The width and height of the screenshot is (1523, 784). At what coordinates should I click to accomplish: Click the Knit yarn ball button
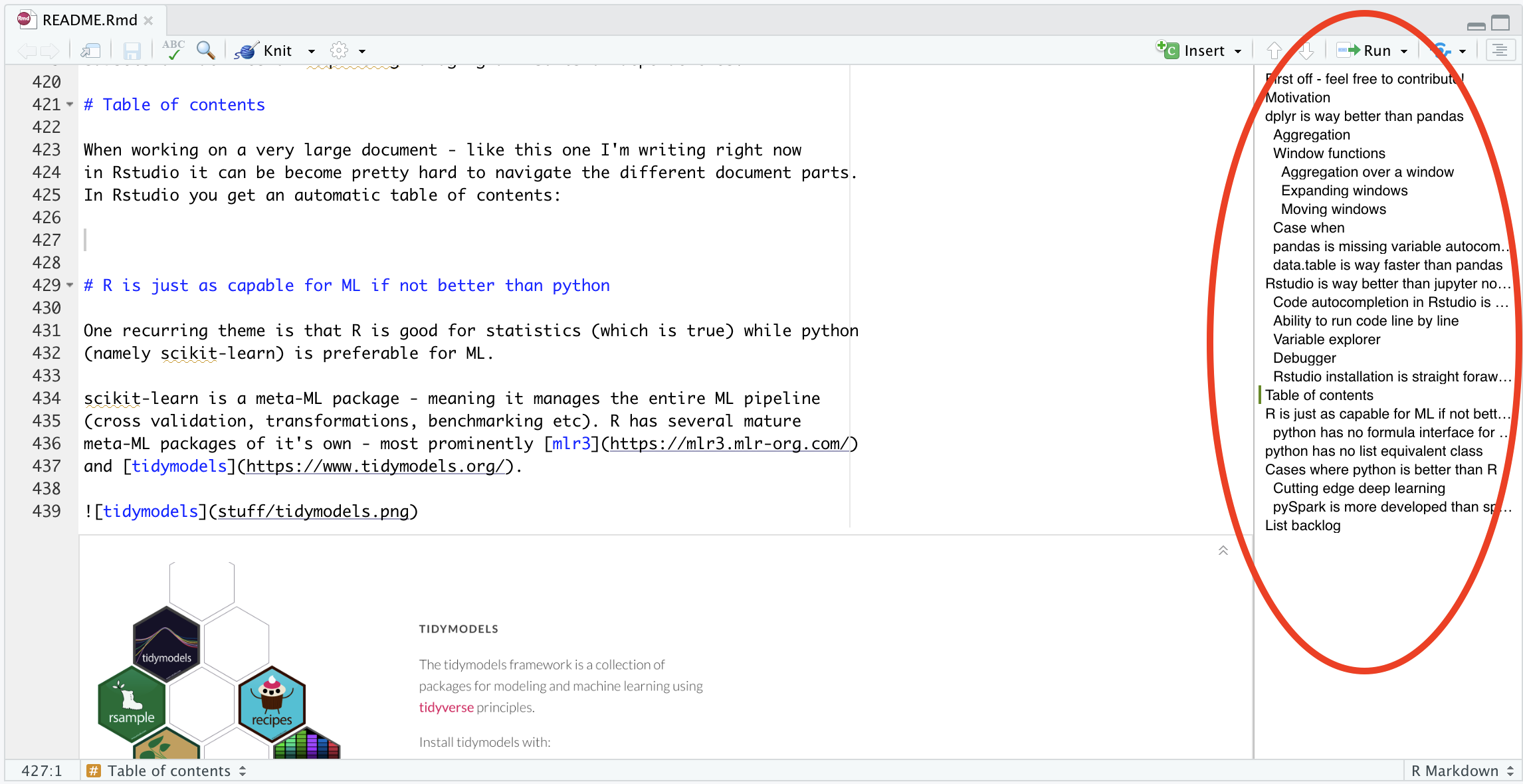coord(247,50)
